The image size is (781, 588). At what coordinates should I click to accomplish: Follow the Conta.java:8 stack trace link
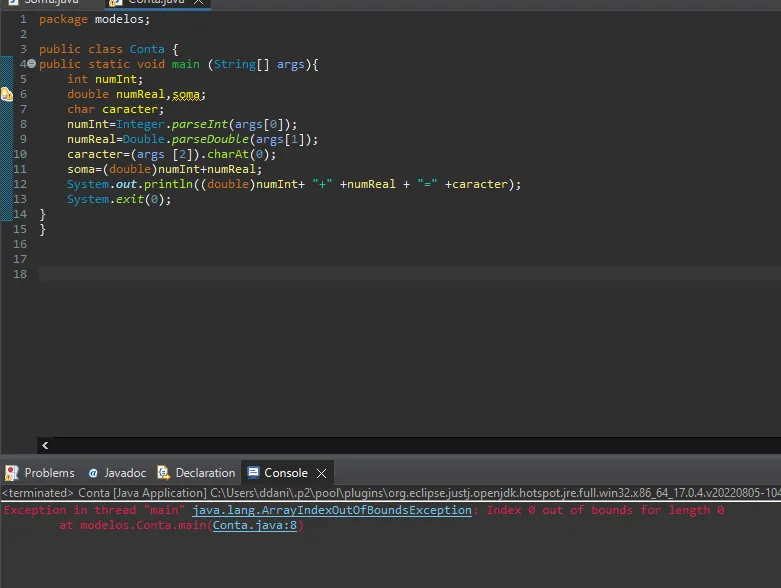coord(255,525)
